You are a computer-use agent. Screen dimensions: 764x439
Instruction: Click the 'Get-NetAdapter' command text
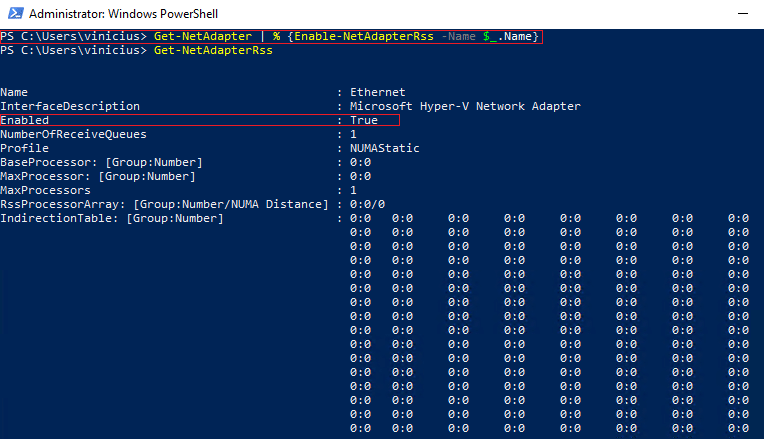[203, 36]
